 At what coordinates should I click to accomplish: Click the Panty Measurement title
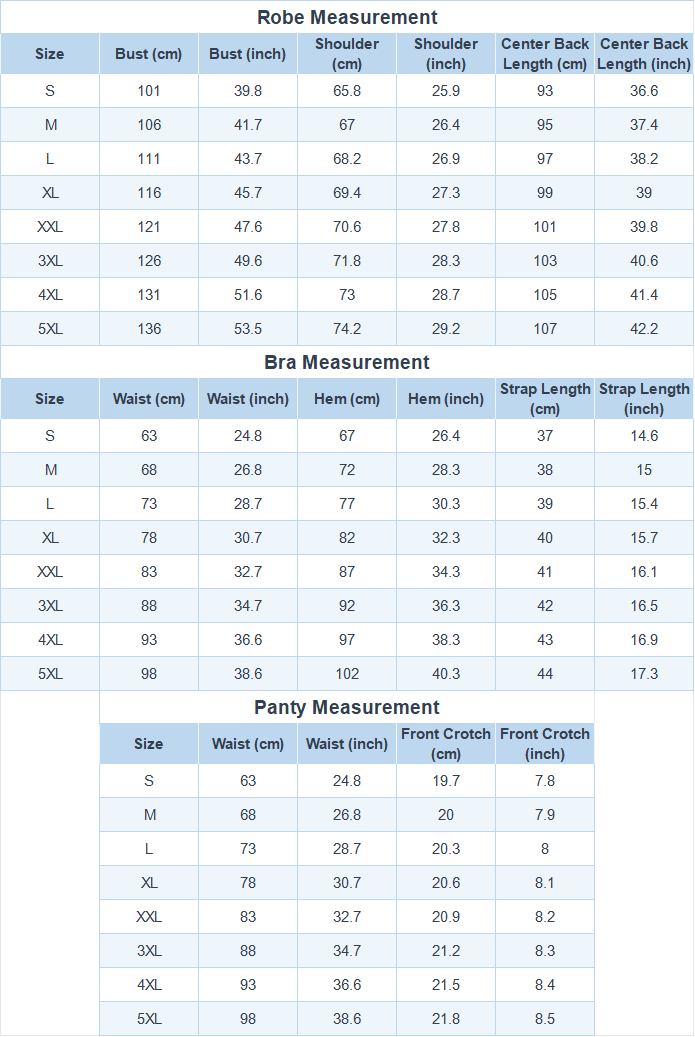[x=347, y=708]
